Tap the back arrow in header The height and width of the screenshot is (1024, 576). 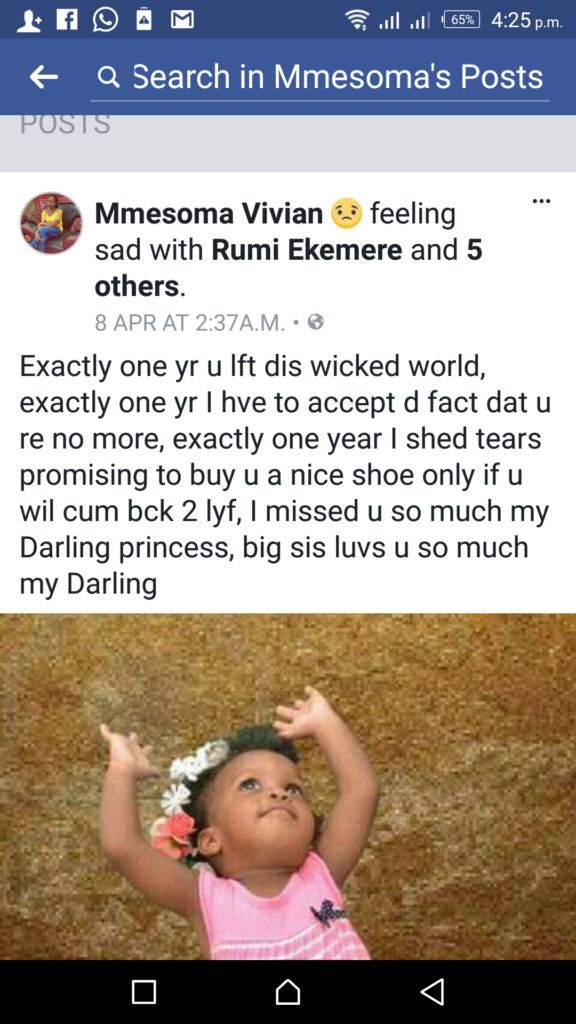[x=44, y=77]
